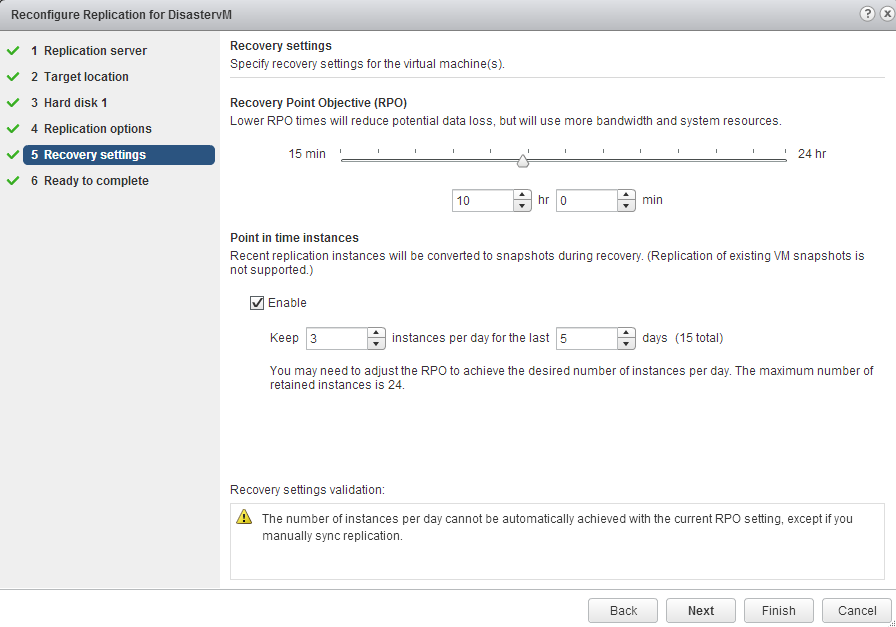Close the Reconfigure Replication dialog
Viewport: 896px width, 627px height.
coord(885,14)
